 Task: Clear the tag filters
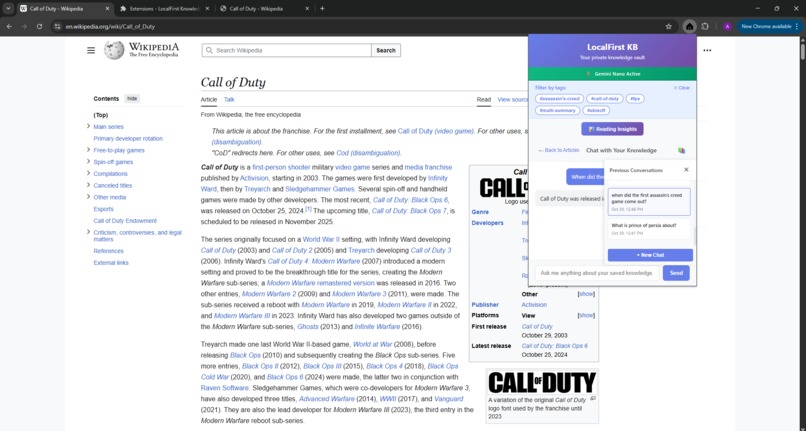[682, 88]
